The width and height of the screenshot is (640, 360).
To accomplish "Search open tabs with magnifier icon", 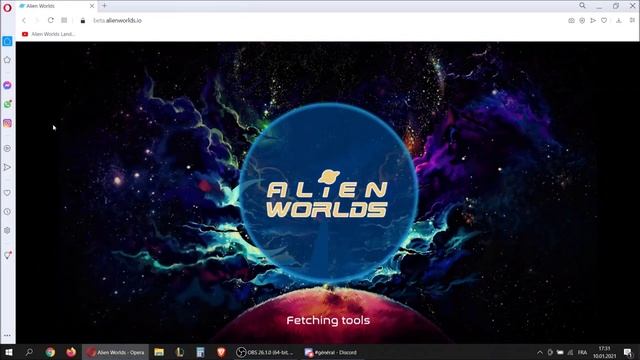I will 582,6.
